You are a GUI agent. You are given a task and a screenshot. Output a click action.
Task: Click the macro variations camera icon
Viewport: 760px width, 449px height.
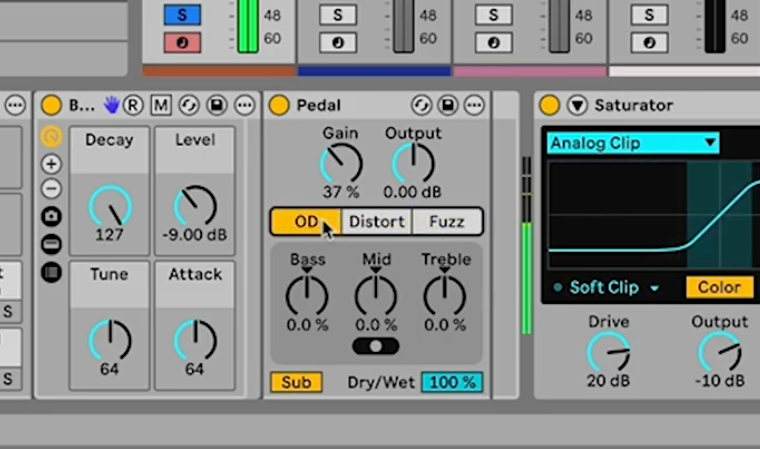coord(51,216)
